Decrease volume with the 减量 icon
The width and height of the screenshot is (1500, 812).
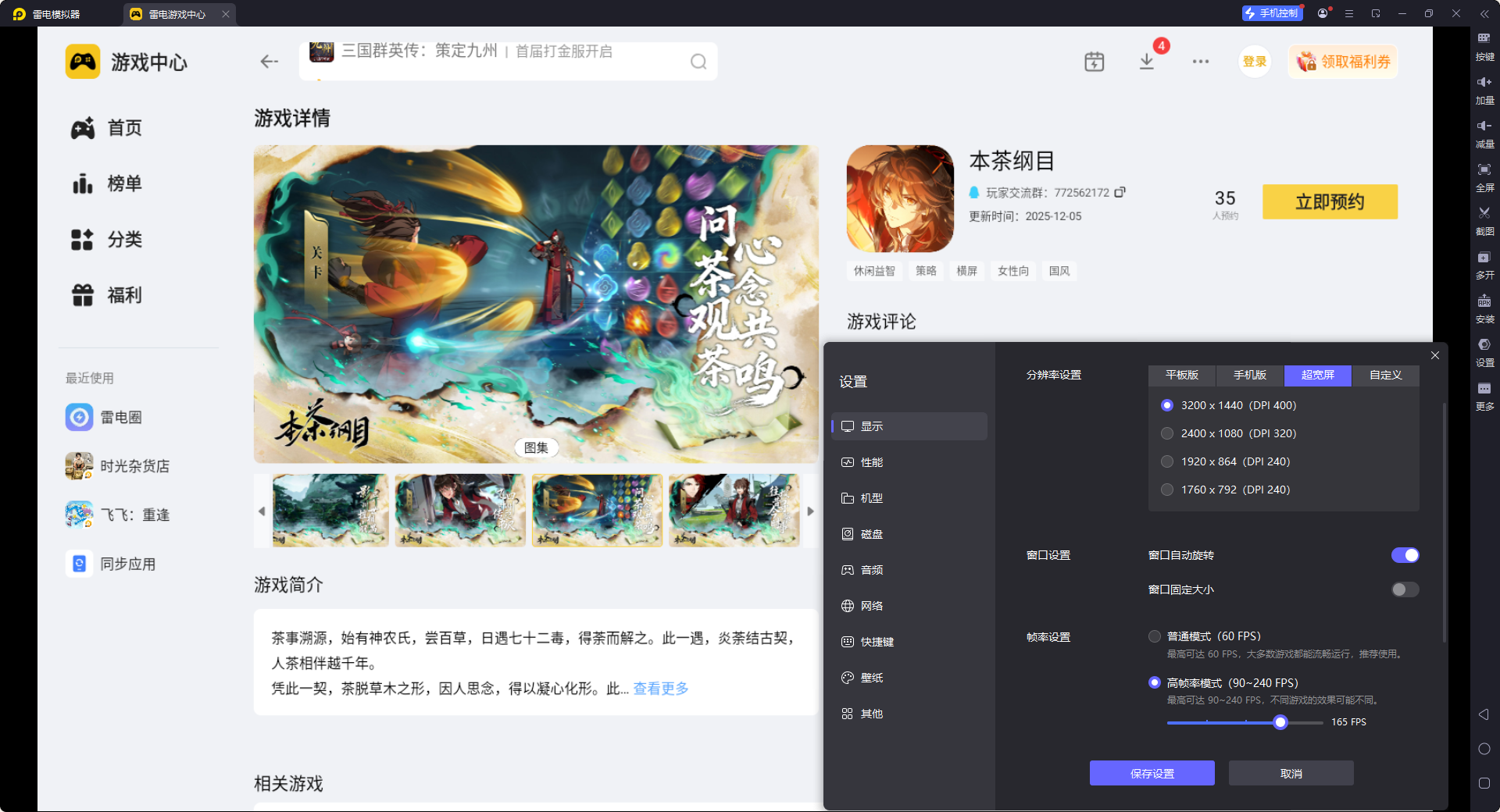(x=1484, y=134)
